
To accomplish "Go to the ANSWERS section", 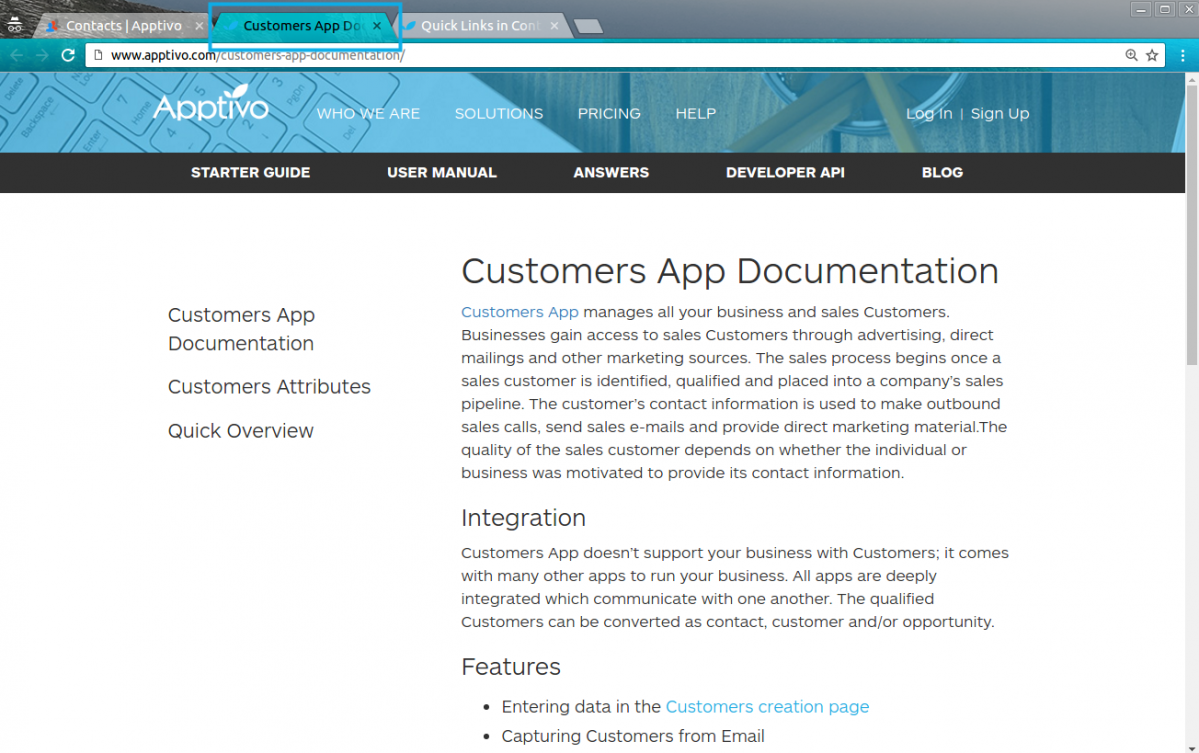I will click(x=611, y=173).
